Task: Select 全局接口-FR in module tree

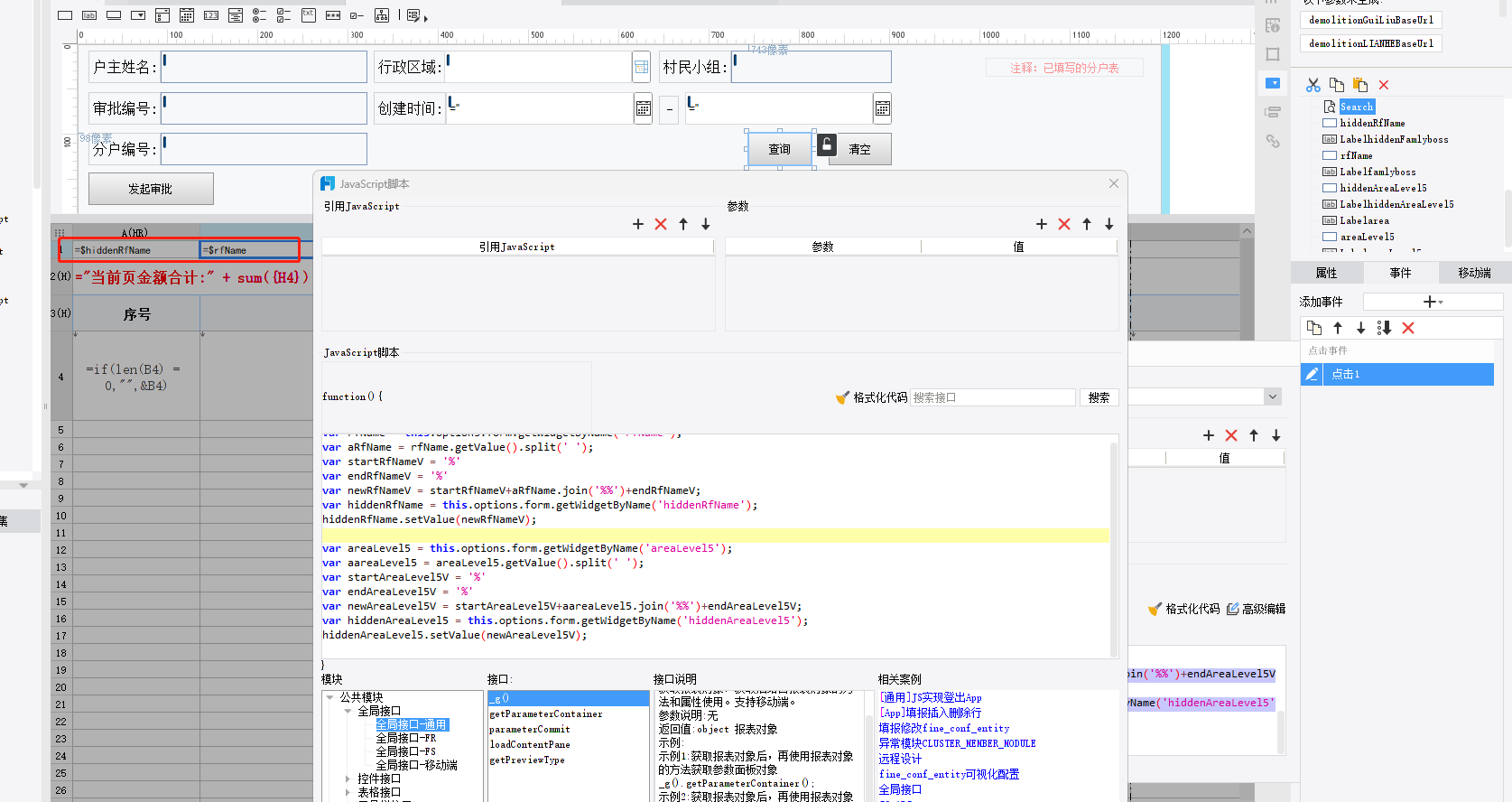Action: click(405, 738)
